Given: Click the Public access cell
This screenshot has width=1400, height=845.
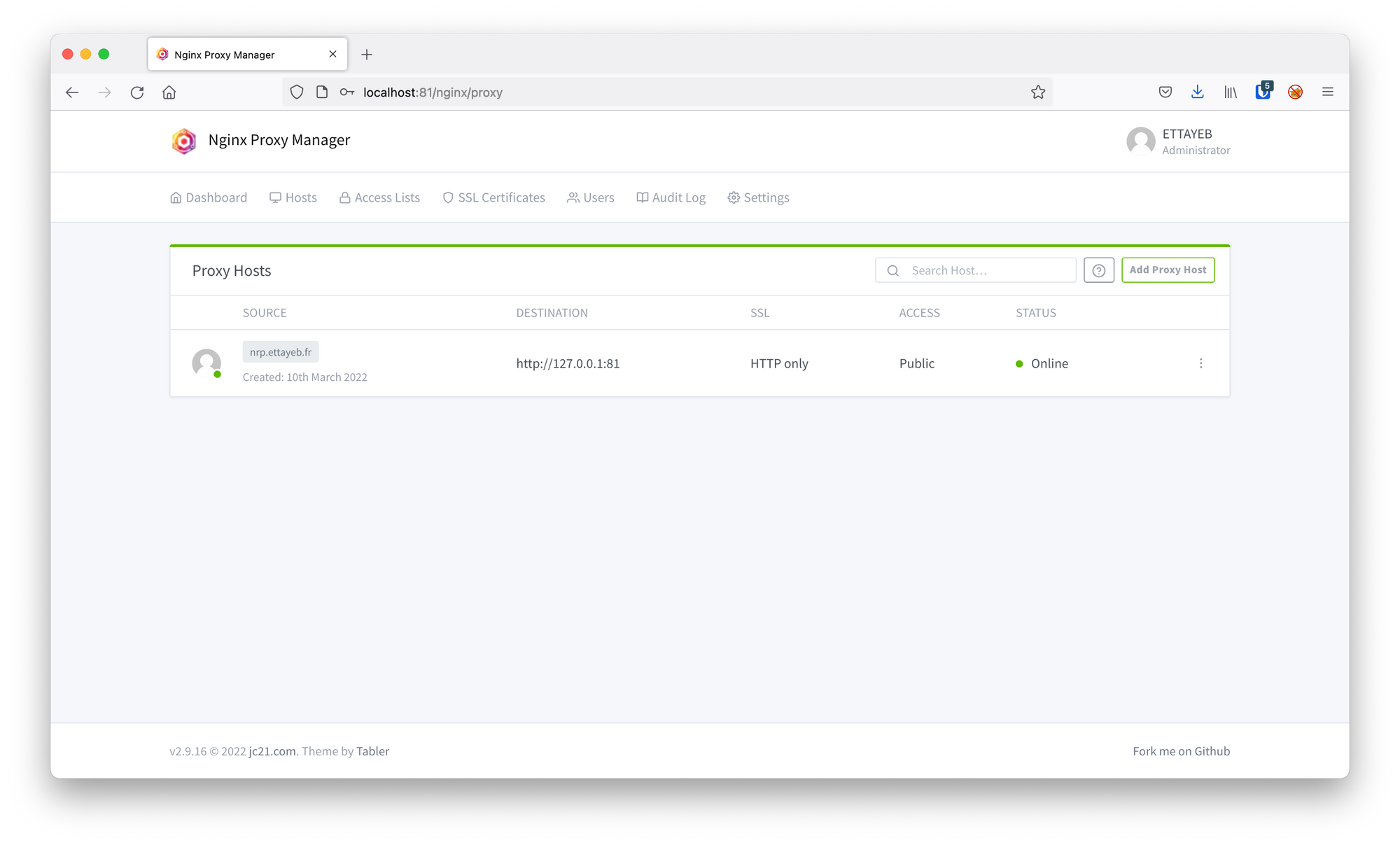Looking at the screenshot, I should 917,363.
